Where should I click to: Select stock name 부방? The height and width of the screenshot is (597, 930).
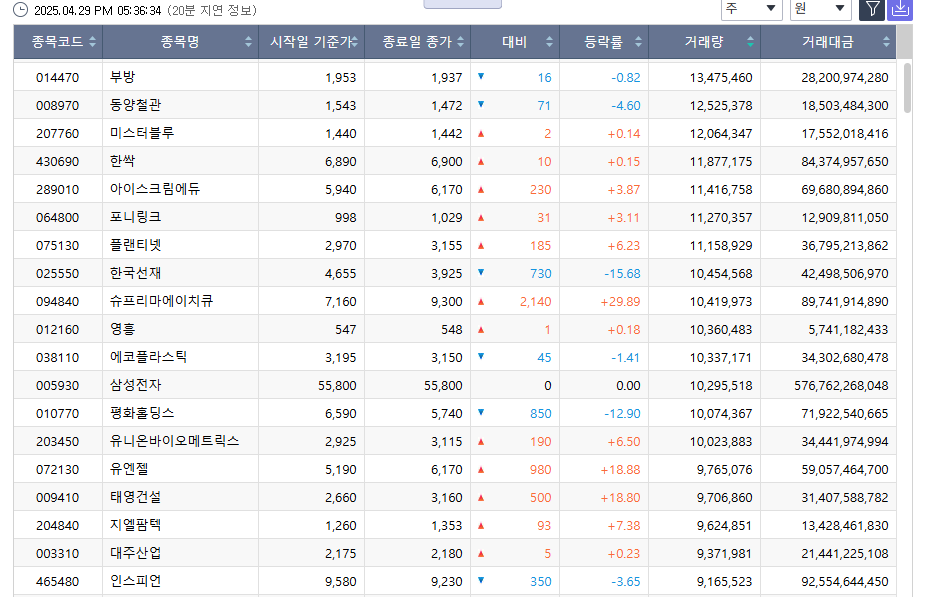[123, 77]
